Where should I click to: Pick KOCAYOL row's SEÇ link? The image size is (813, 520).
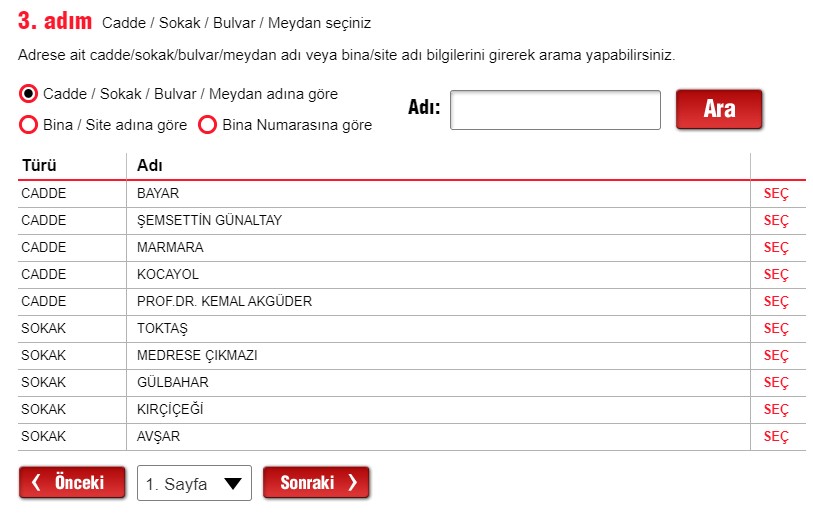(776, 275)
